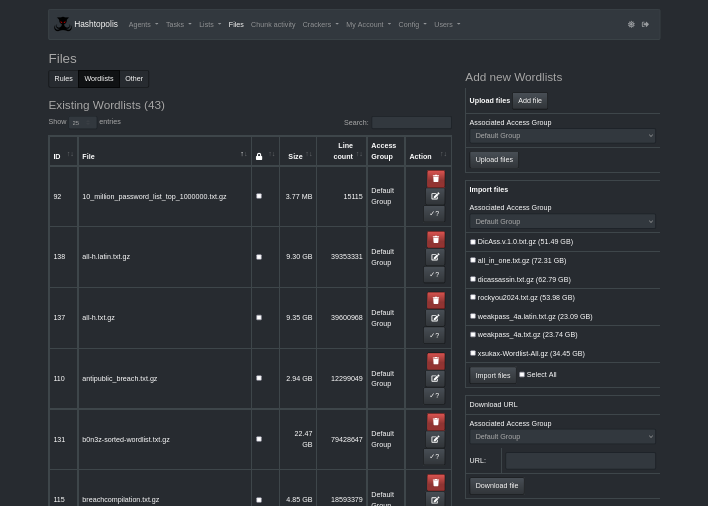This screenshot has height=506, width=708.
Task: Sort table by lock secret column icon
Action: [265, 151]
